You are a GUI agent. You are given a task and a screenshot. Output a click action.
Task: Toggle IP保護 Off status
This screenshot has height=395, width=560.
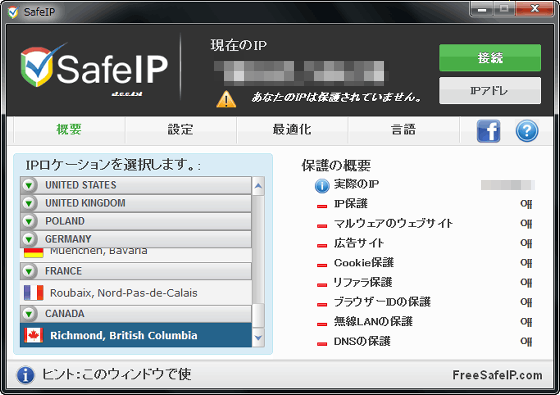pos(526,204)
